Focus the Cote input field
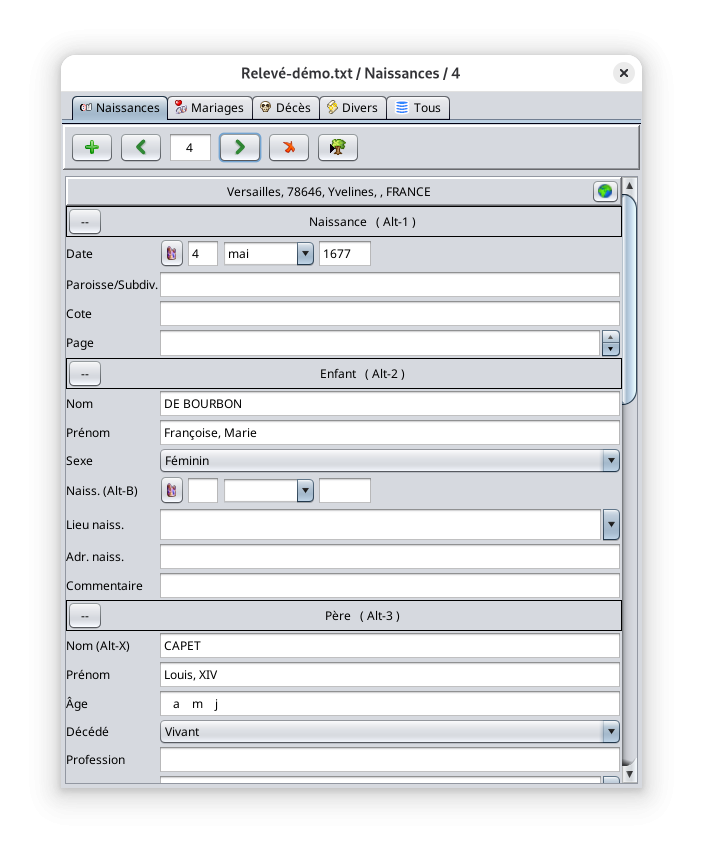703x855 pixels. [390, 314]
